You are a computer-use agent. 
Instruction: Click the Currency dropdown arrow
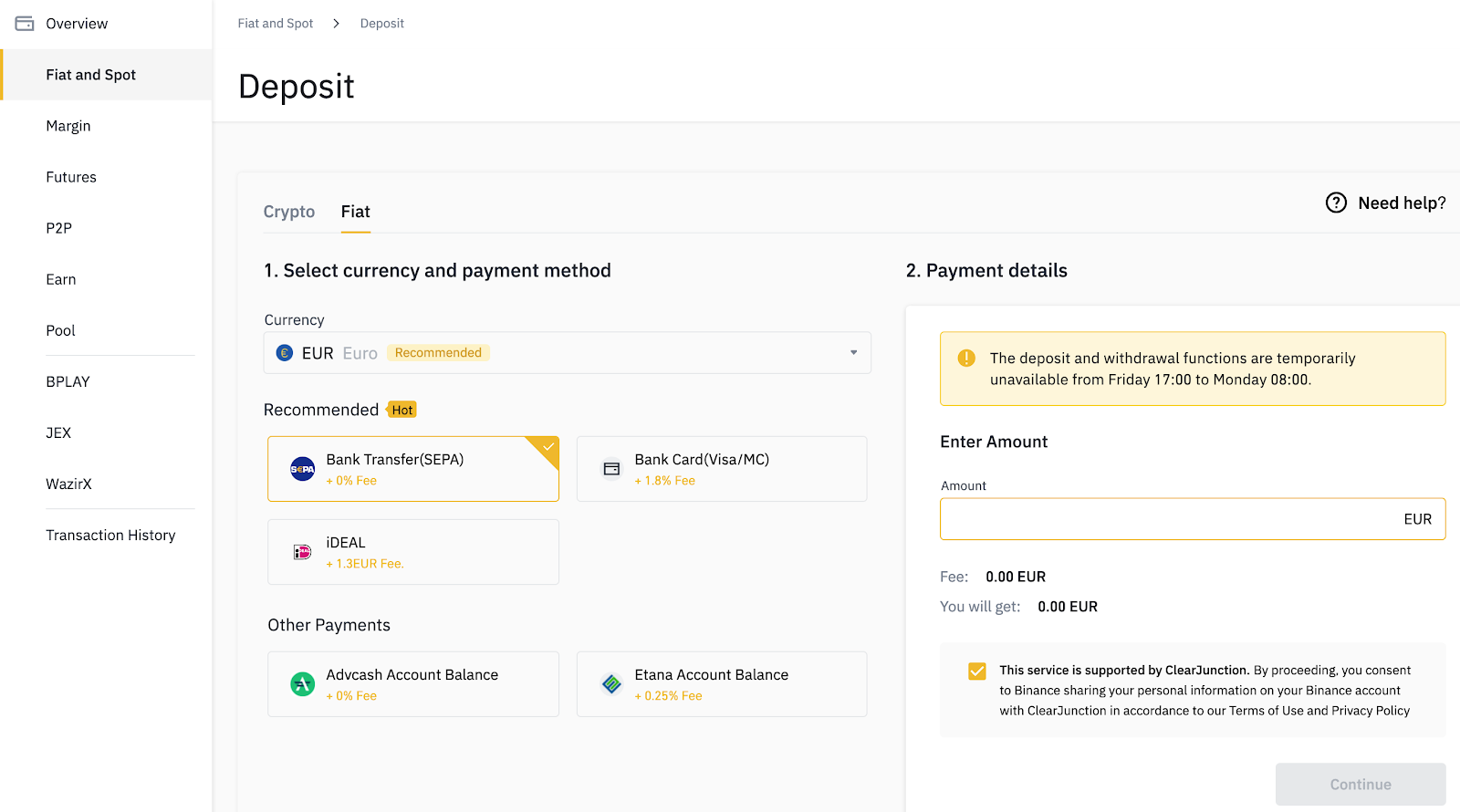pos(853,353)
